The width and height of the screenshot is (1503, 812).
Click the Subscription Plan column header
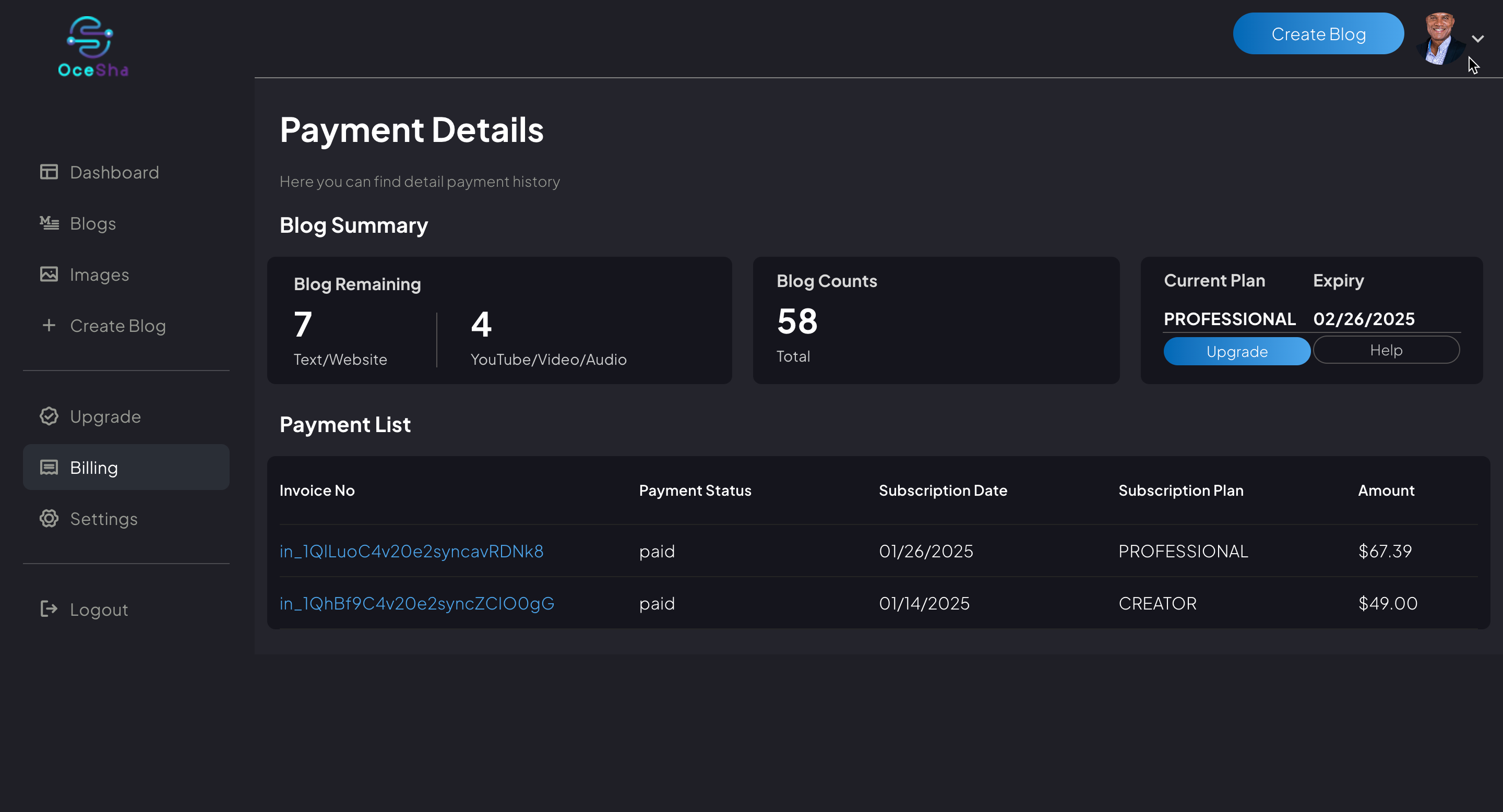pos(1181,491)
